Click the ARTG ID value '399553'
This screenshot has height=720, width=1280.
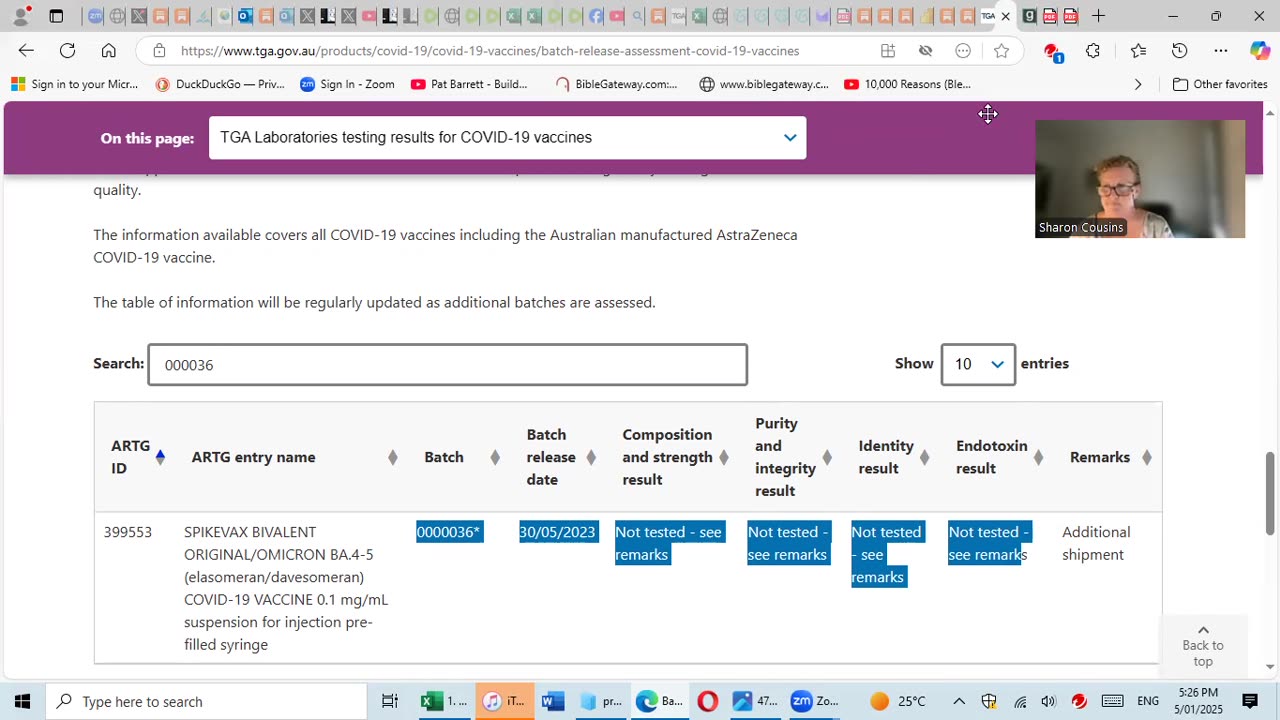[128, 532]
